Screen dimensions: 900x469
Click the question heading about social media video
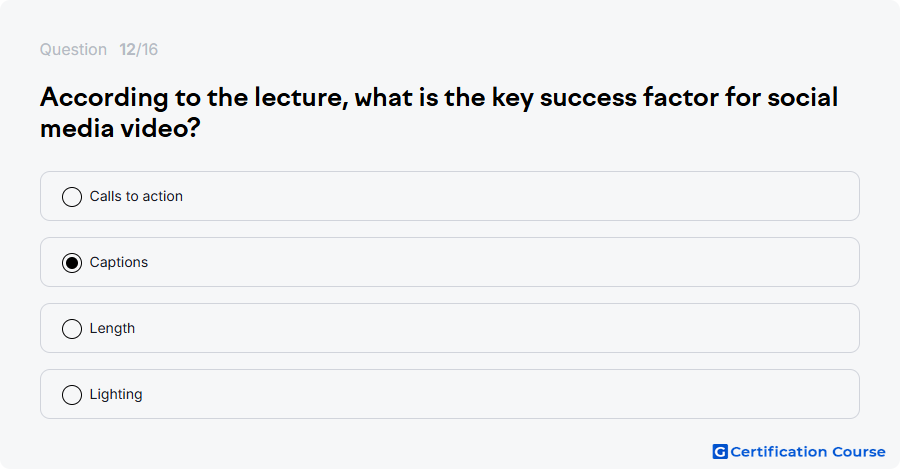[439, 113]
